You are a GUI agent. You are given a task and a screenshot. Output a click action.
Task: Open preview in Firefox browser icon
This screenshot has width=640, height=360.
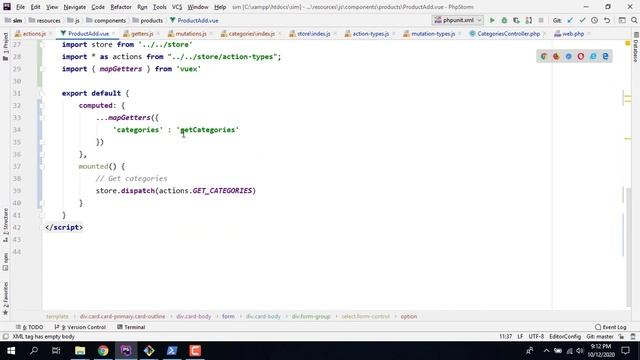click(x=556, y=56)
